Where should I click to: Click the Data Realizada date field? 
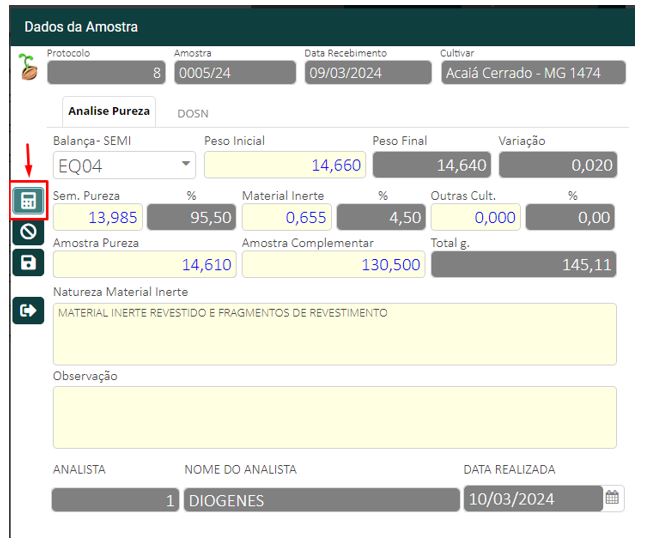point(530,499)
